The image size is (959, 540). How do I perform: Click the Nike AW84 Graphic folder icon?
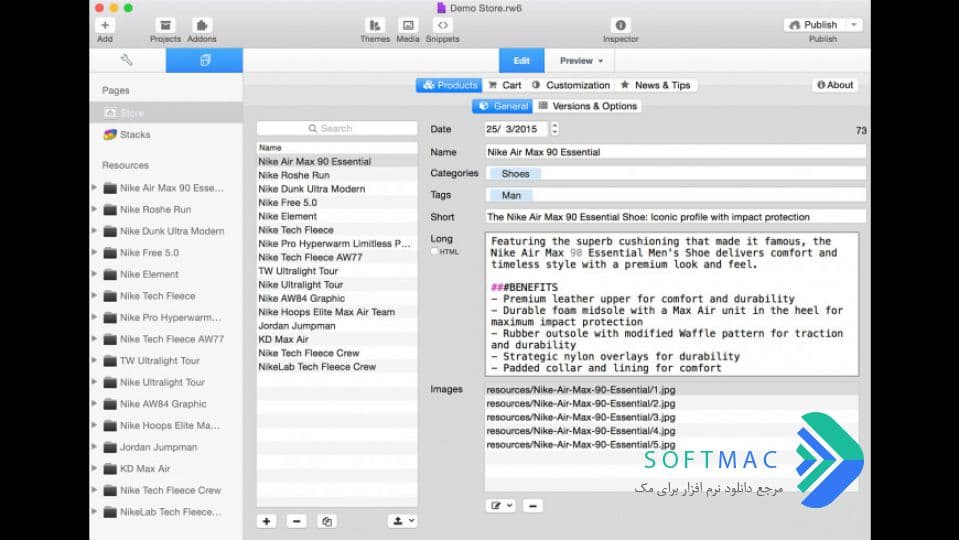(110, 404)
